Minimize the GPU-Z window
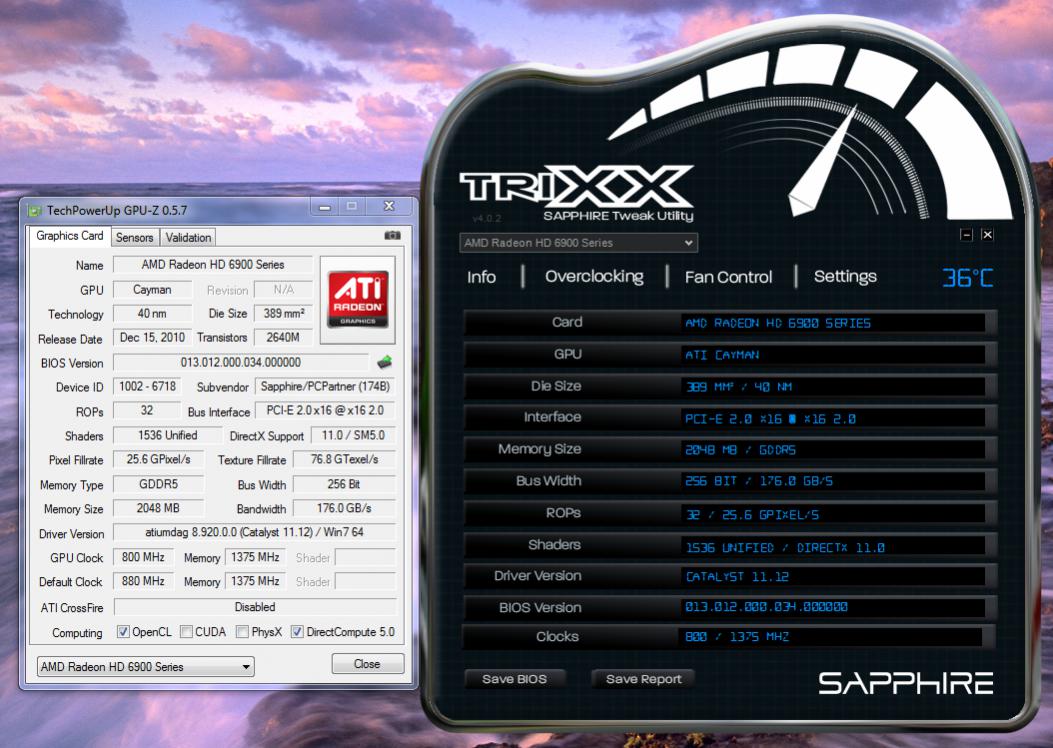 point(325,207)
